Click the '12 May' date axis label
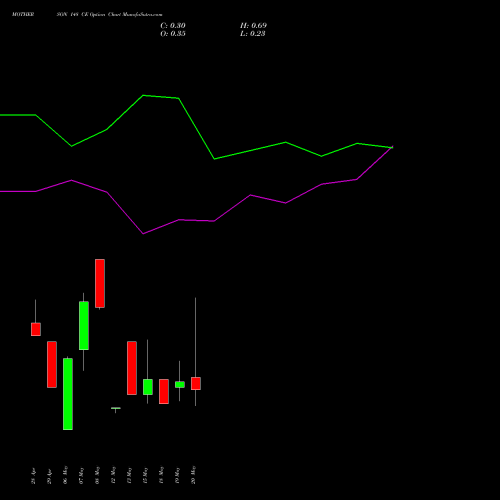This screenshot has height=500, width=500. click(x=113, y=475)
